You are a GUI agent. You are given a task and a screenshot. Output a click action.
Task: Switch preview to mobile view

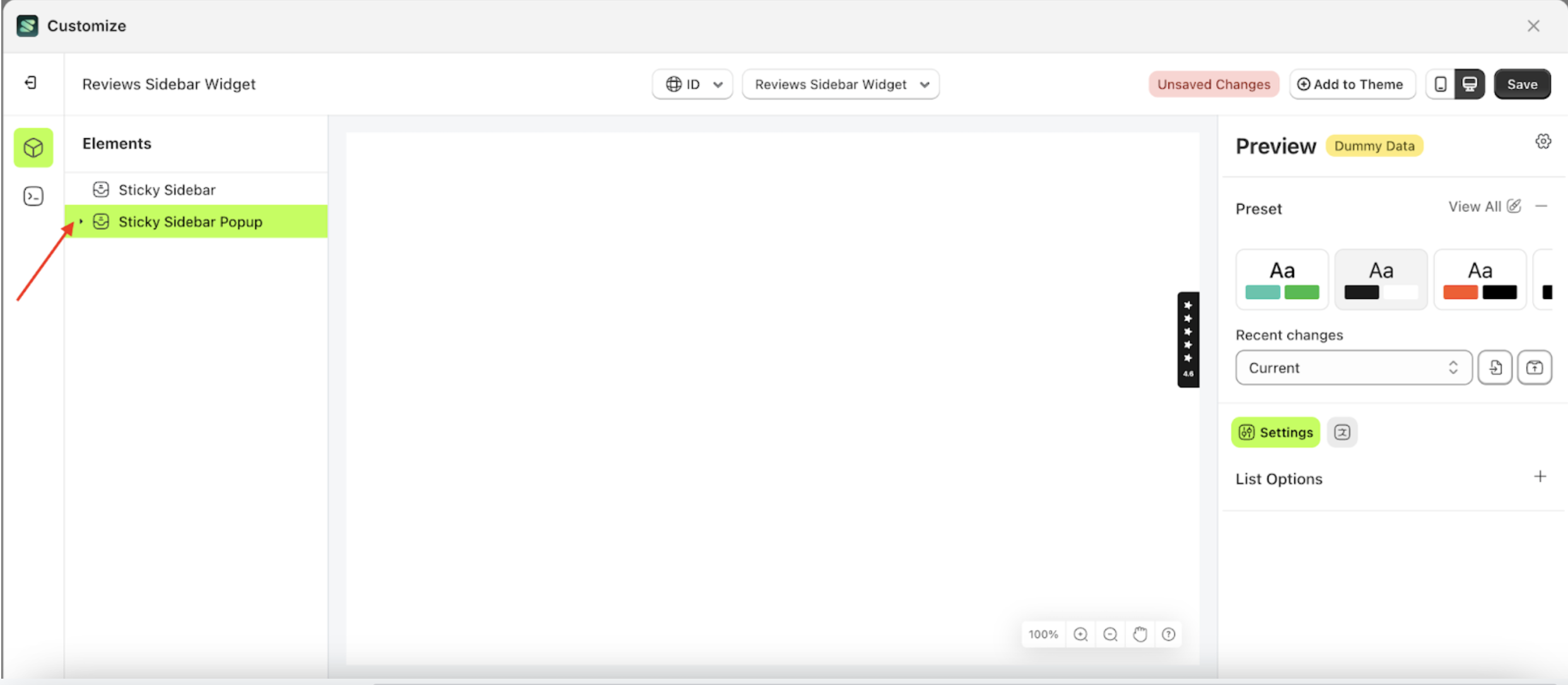pos(1440,83)
